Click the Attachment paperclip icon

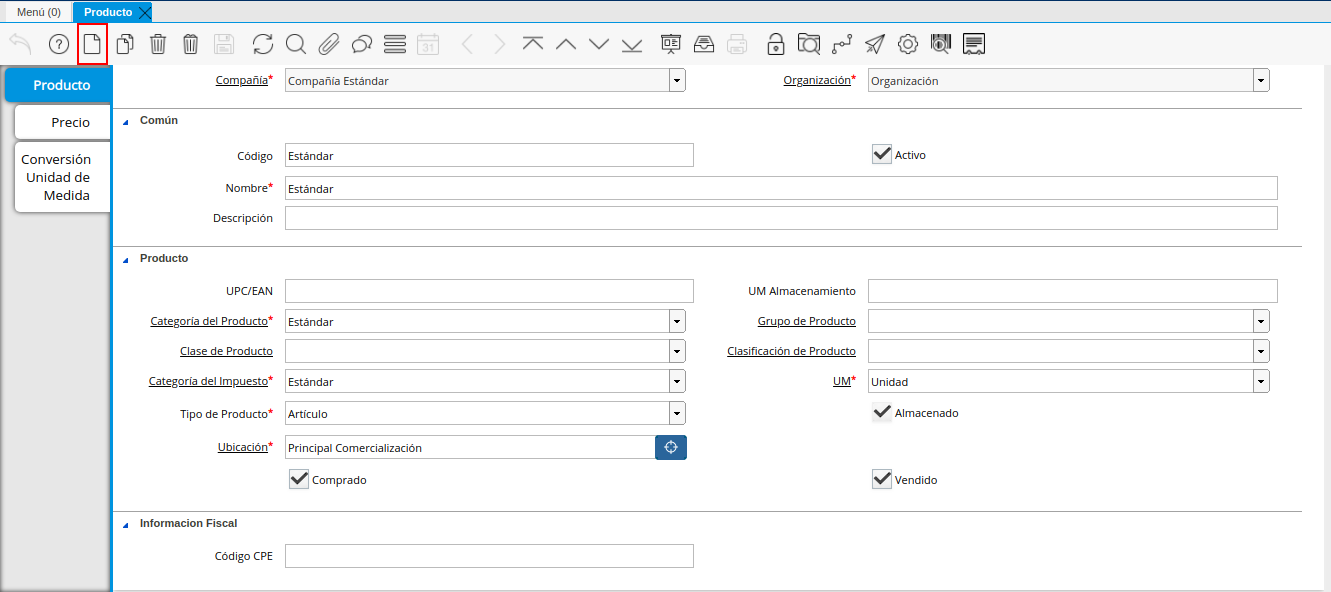329,44
